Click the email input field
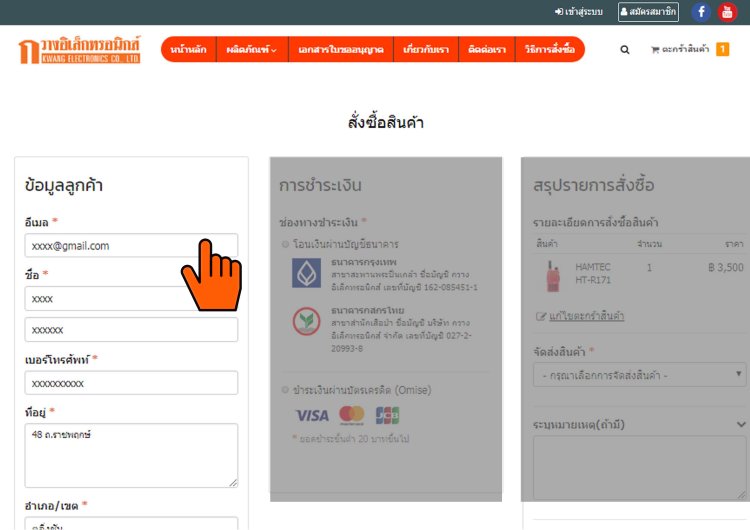The width and height of the screenshot is (750, 530). [x=131, y=245]
